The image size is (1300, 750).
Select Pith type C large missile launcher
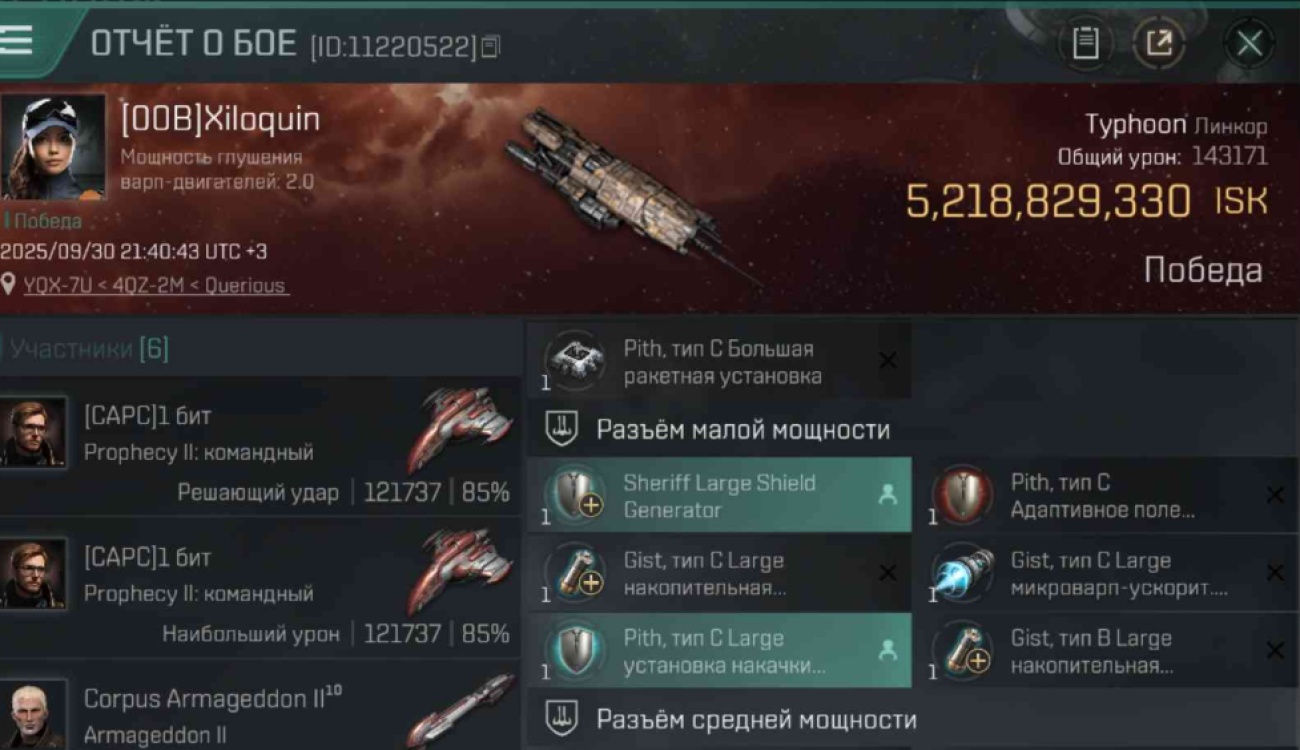tap(719, 362)
